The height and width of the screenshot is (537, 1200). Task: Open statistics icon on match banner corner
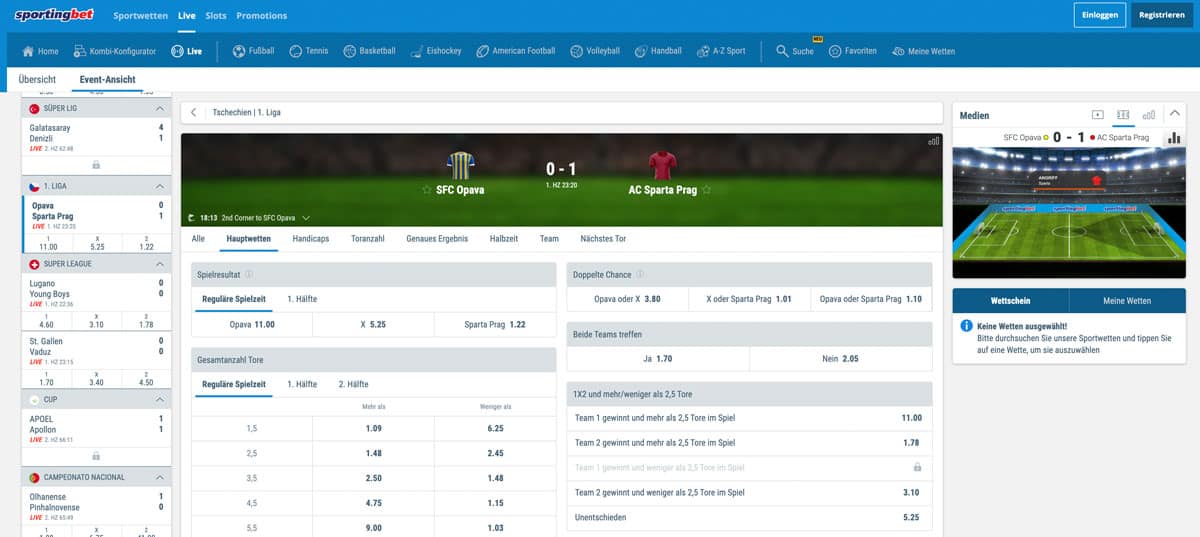coord(934,142)
